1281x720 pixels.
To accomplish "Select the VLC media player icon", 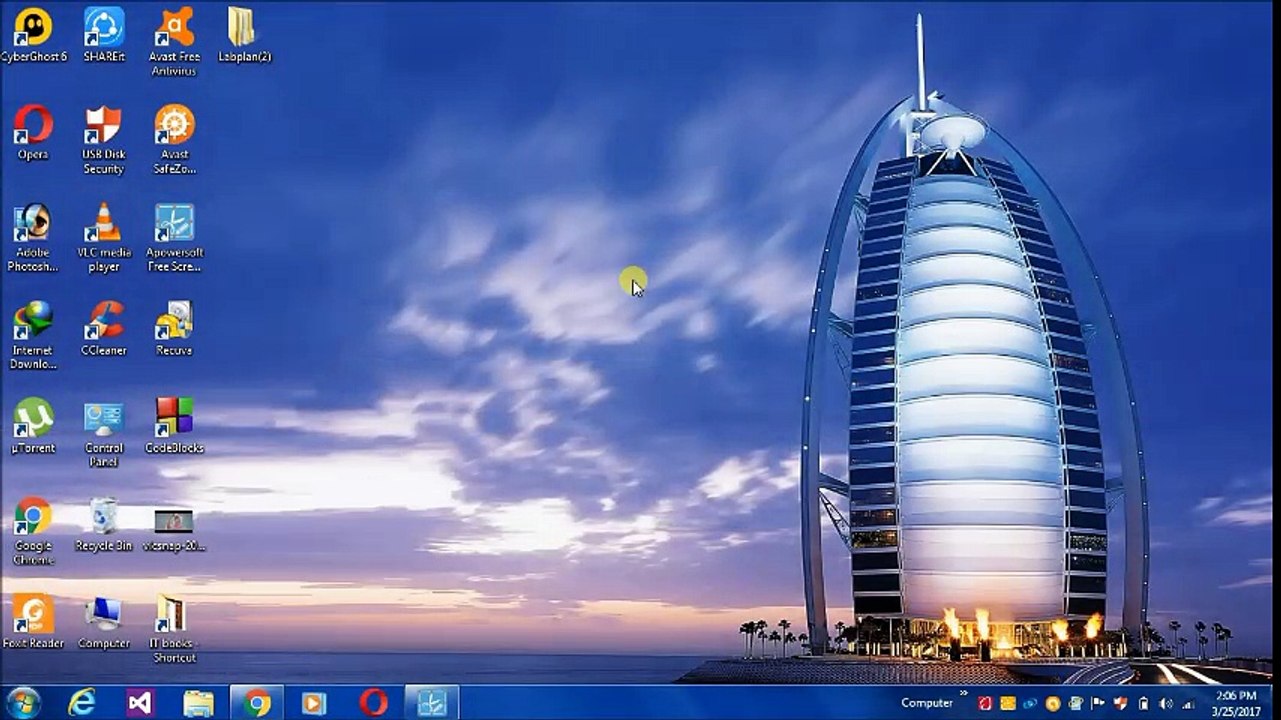I will [104, 238].
